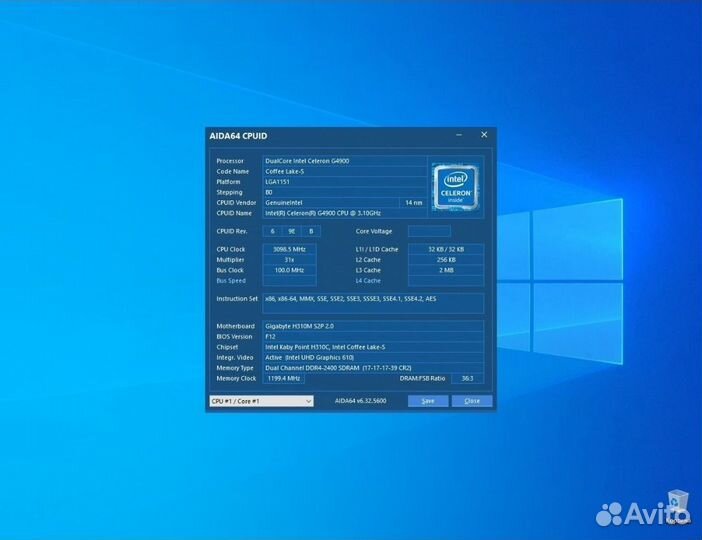Click the L1I / L1D Cache value 32 KB

click(x=446, y=249)
